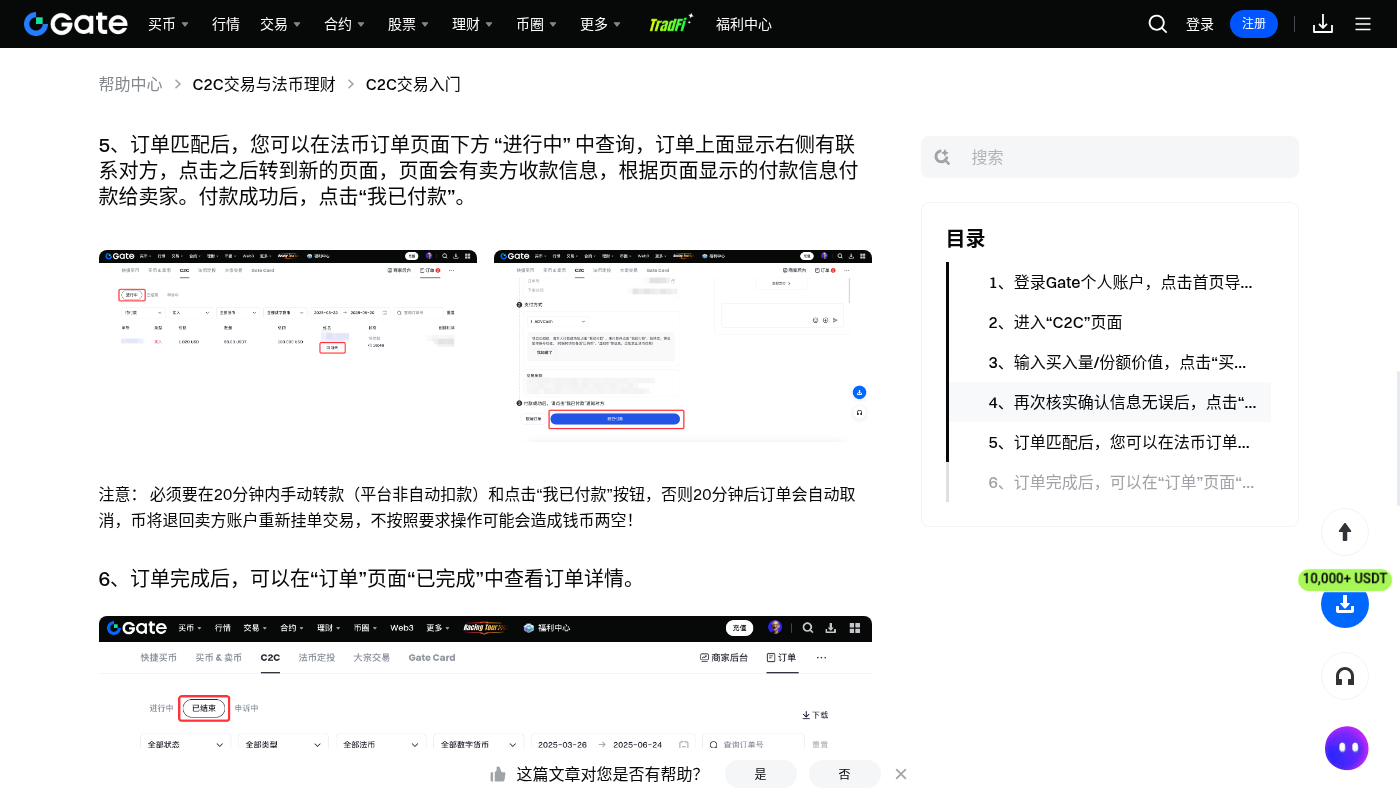This screenshot has height=800, width=1400.
Task: Open the headset customer support icon
Action: [1345, 677]
